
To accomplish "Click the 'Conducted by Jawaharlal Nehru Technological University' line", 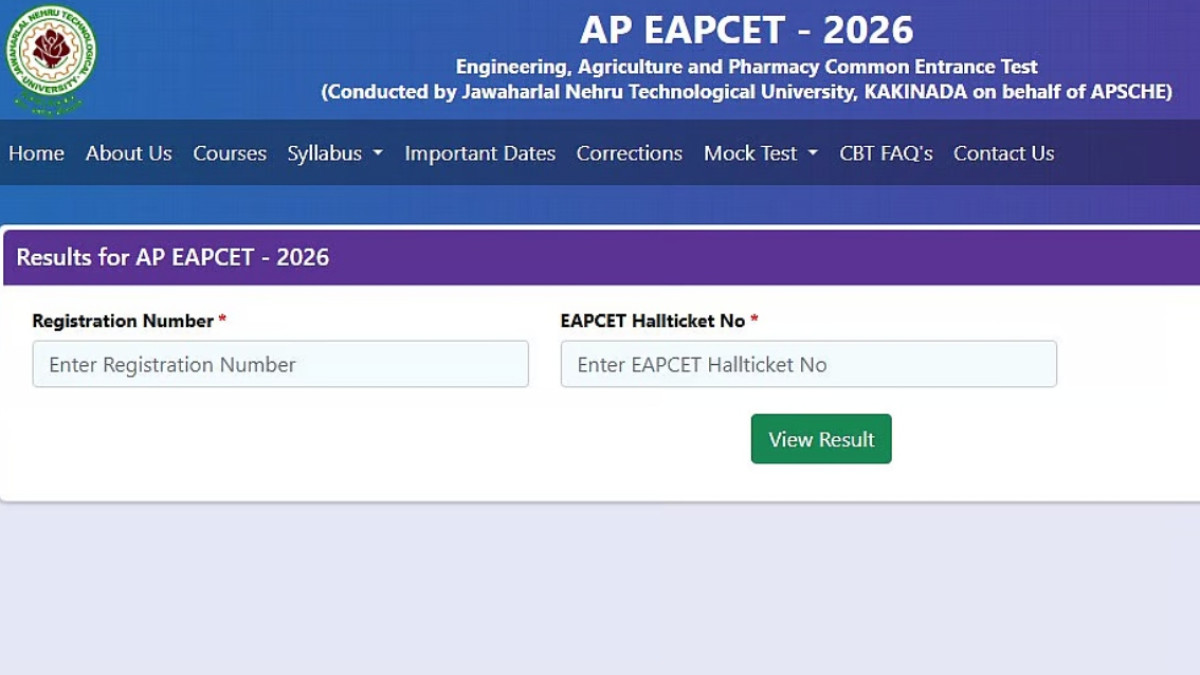I will (x=747, y=92).
